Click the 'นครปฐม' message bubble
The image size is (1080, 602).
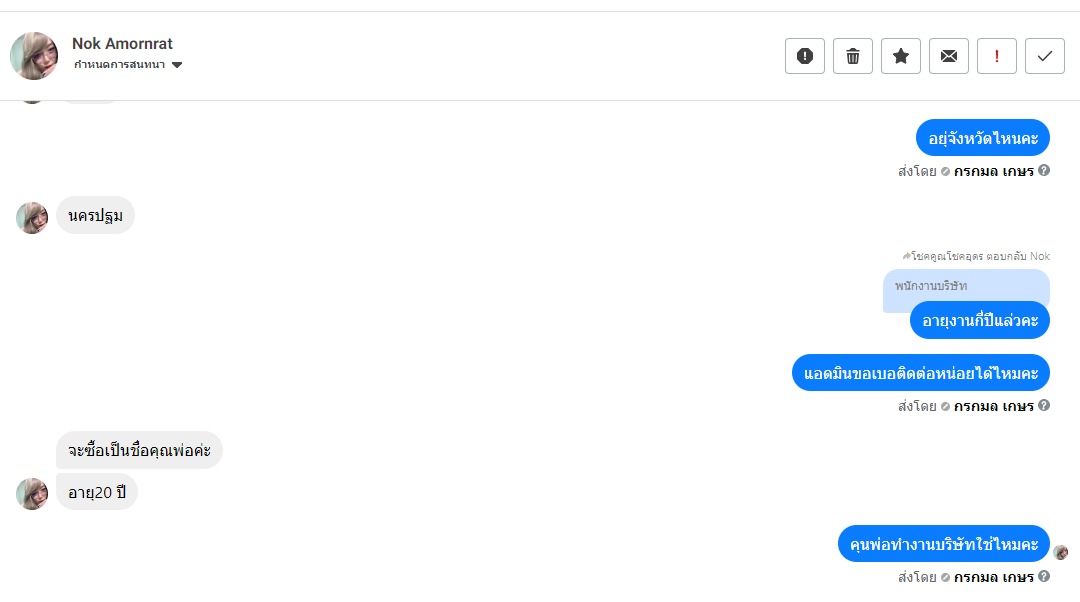[x=95, y=215]
